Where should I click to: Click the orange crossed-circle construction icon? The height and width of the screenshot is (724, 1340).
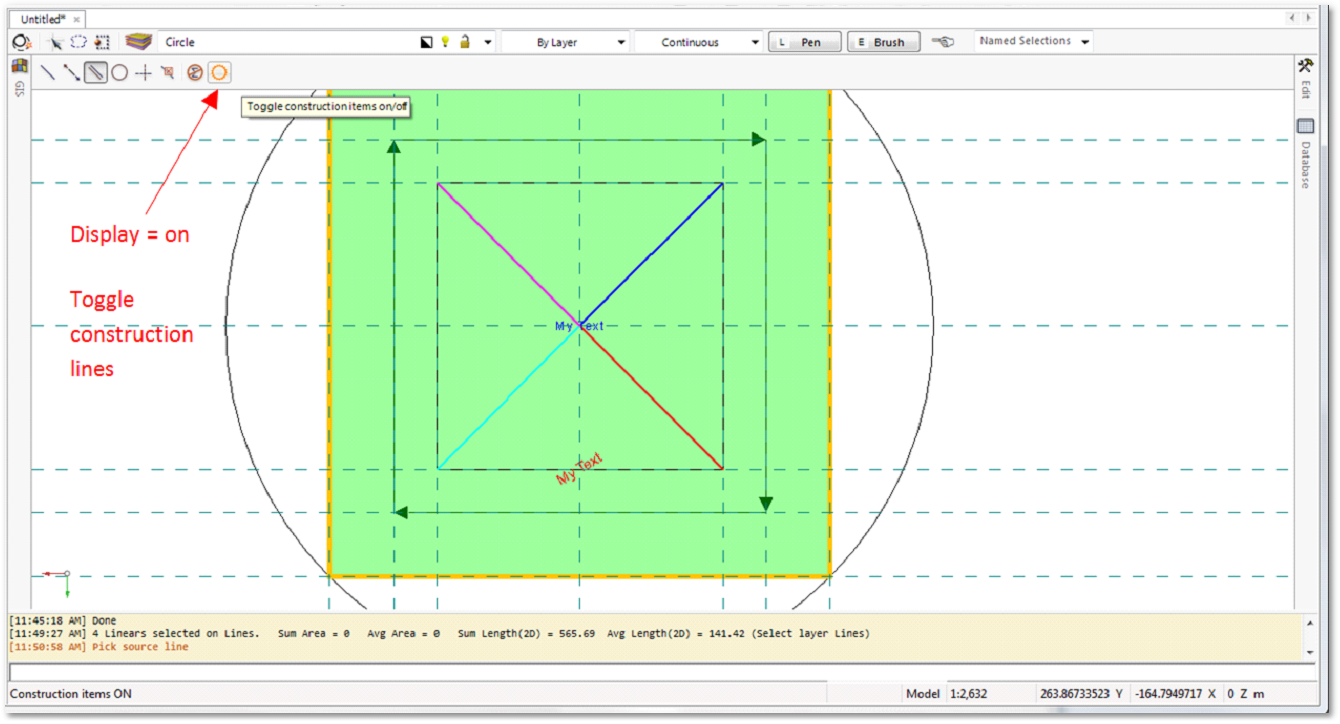pos(195,72)
